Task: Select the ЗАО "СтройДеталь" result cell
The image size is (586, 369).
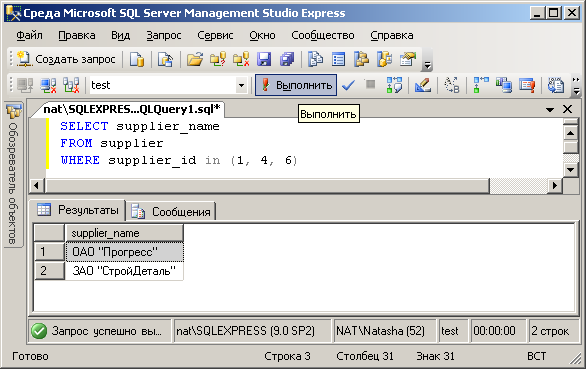Action: pos(124,270)
